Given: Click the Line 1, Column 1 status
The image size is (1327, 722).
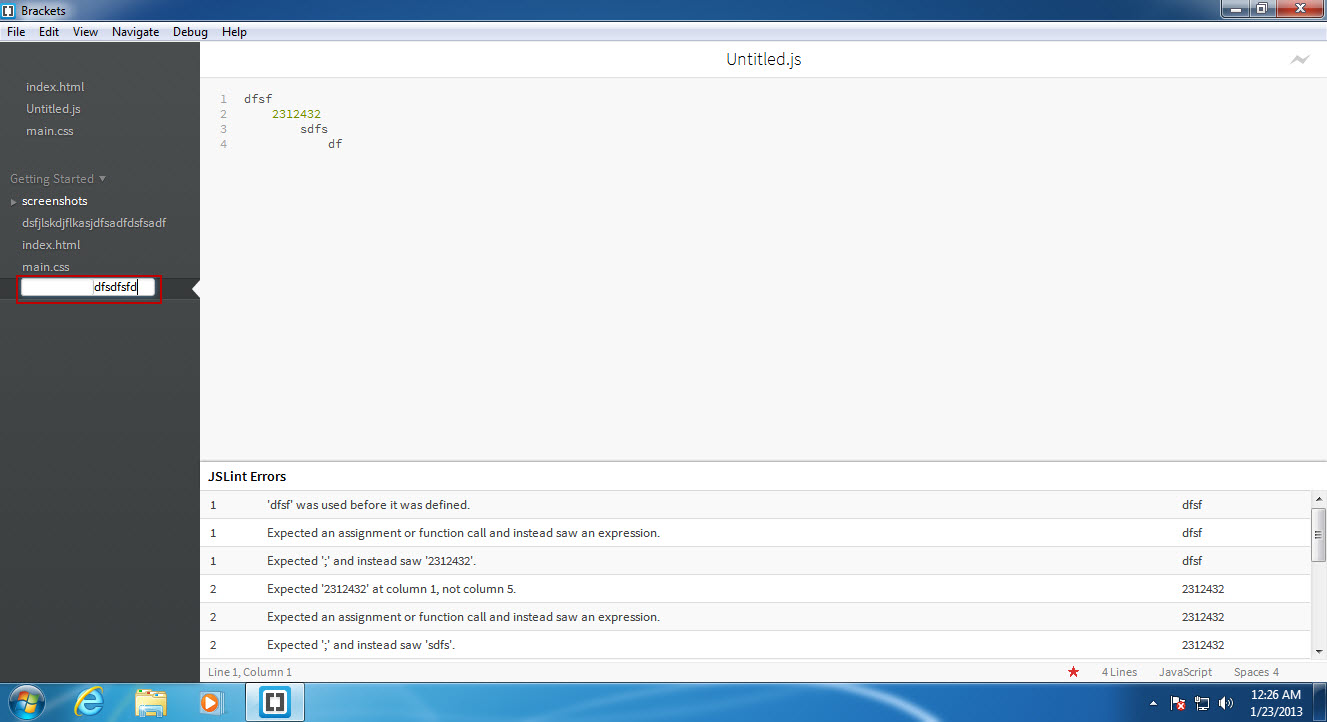Looking at the screenshot, I should 250,672.
